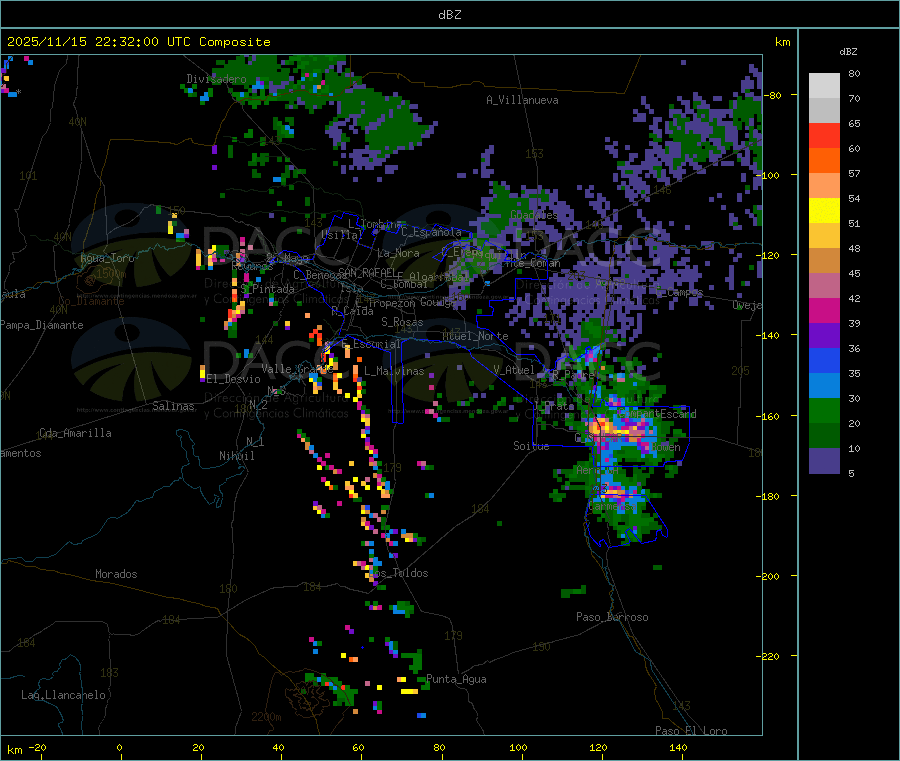
Task: Click the Lag.Llancanelo map label
Action: coord(63,695)
